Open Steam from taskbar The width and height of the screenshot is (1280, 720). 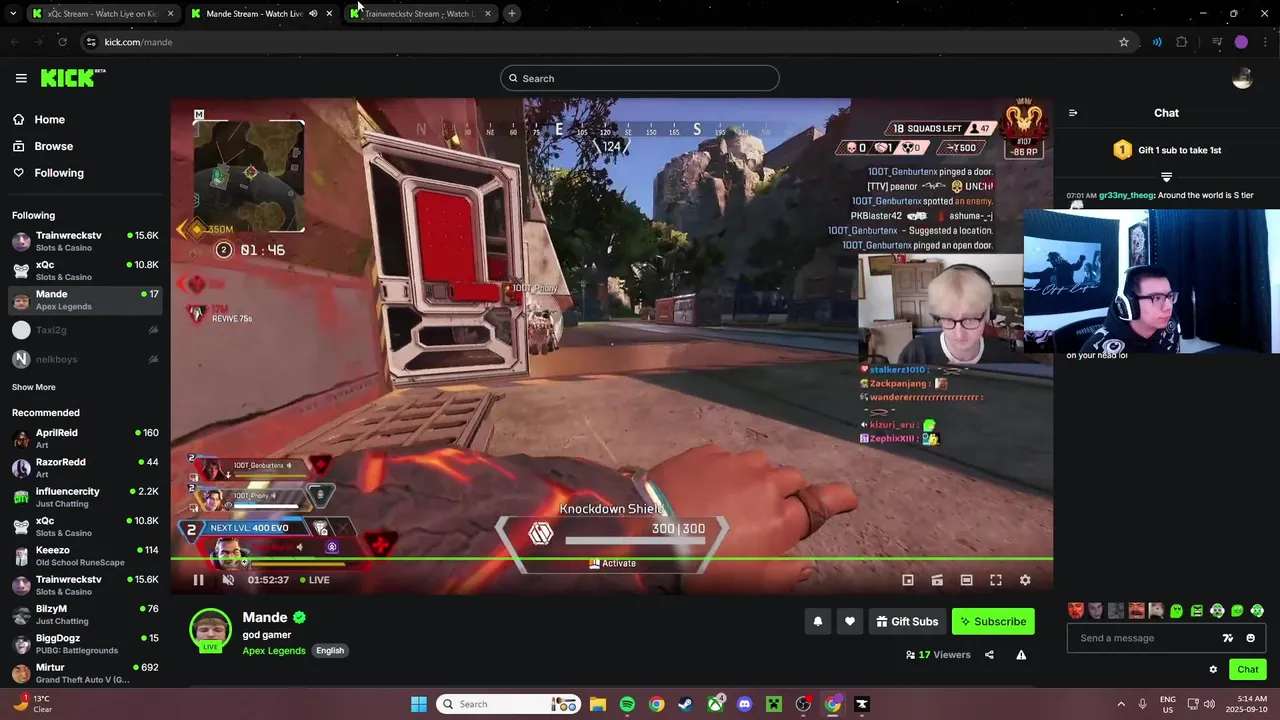[x=685, y=704]
